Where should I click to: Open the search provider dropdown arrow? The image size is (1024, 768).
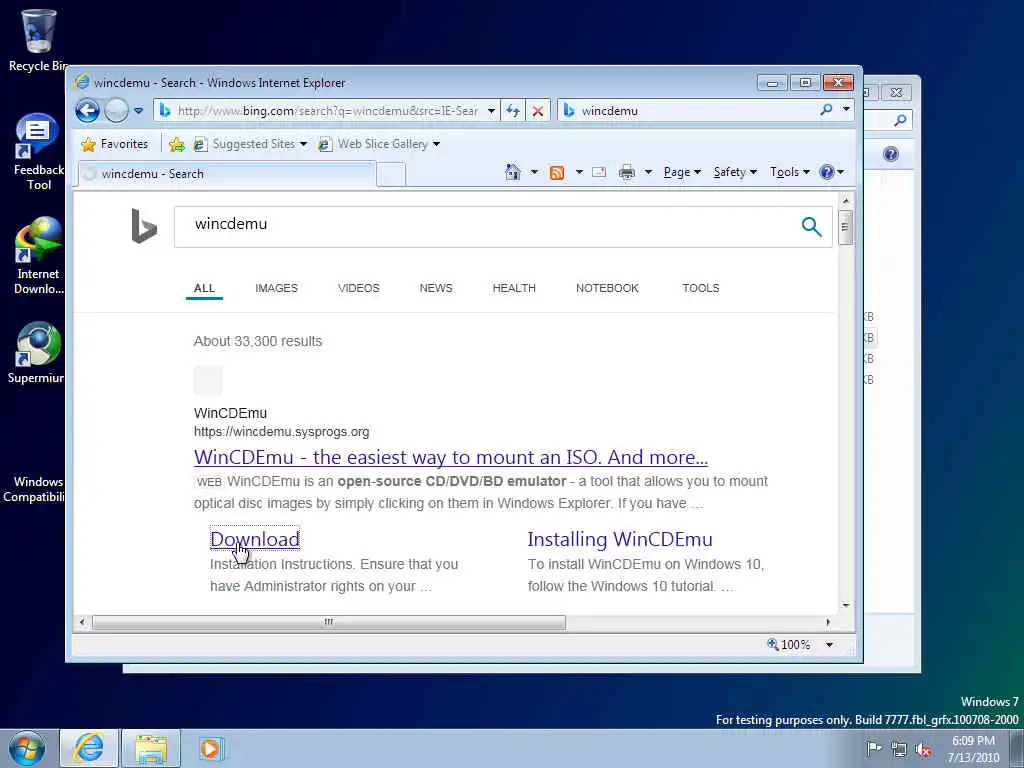click(x=846, y=110)
